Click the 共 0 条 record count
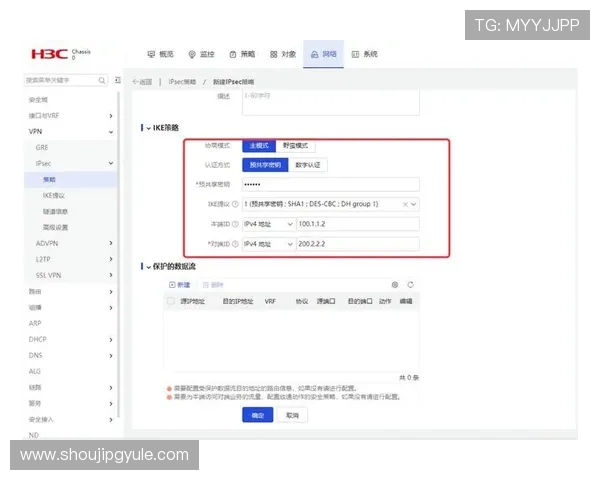Viewport: 600px width, 480px height. 409,378
